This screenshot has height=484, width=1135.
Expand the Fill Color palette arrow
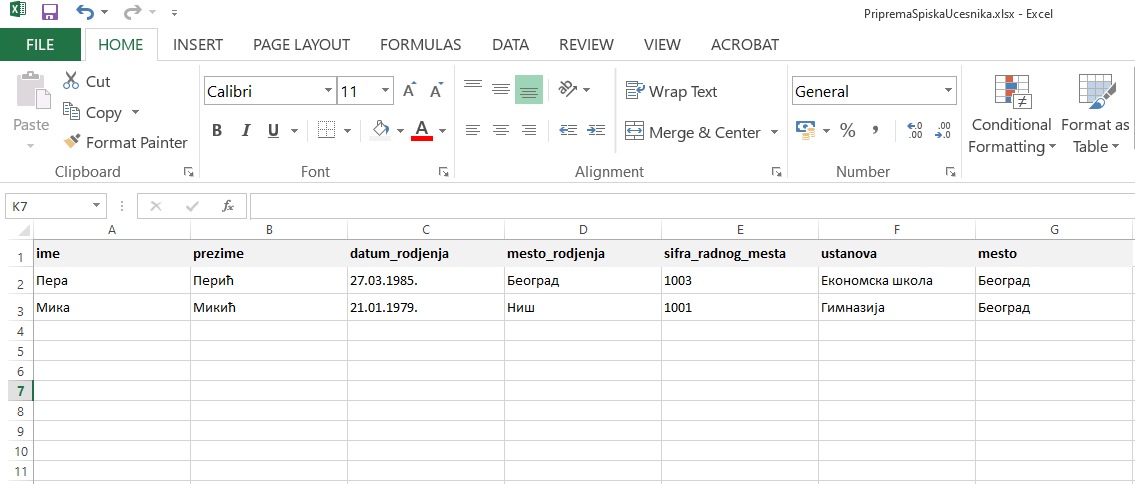(400, 131)
